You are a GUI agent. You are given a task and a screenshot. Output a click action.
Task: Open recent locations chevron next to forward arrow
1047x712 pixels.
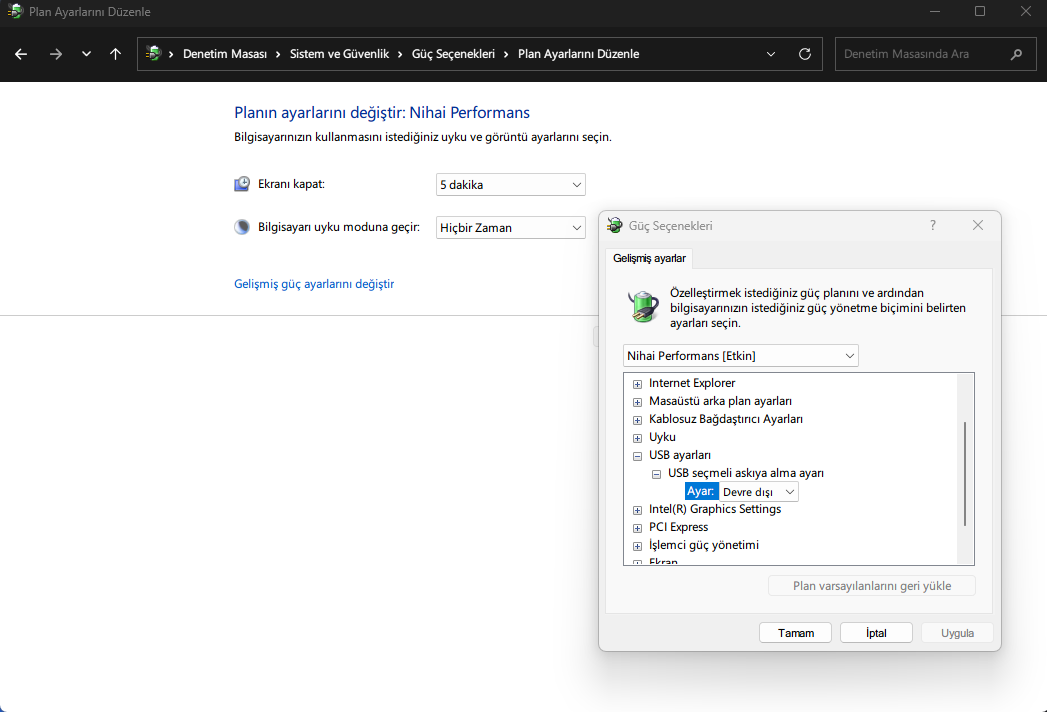[86, 54]
